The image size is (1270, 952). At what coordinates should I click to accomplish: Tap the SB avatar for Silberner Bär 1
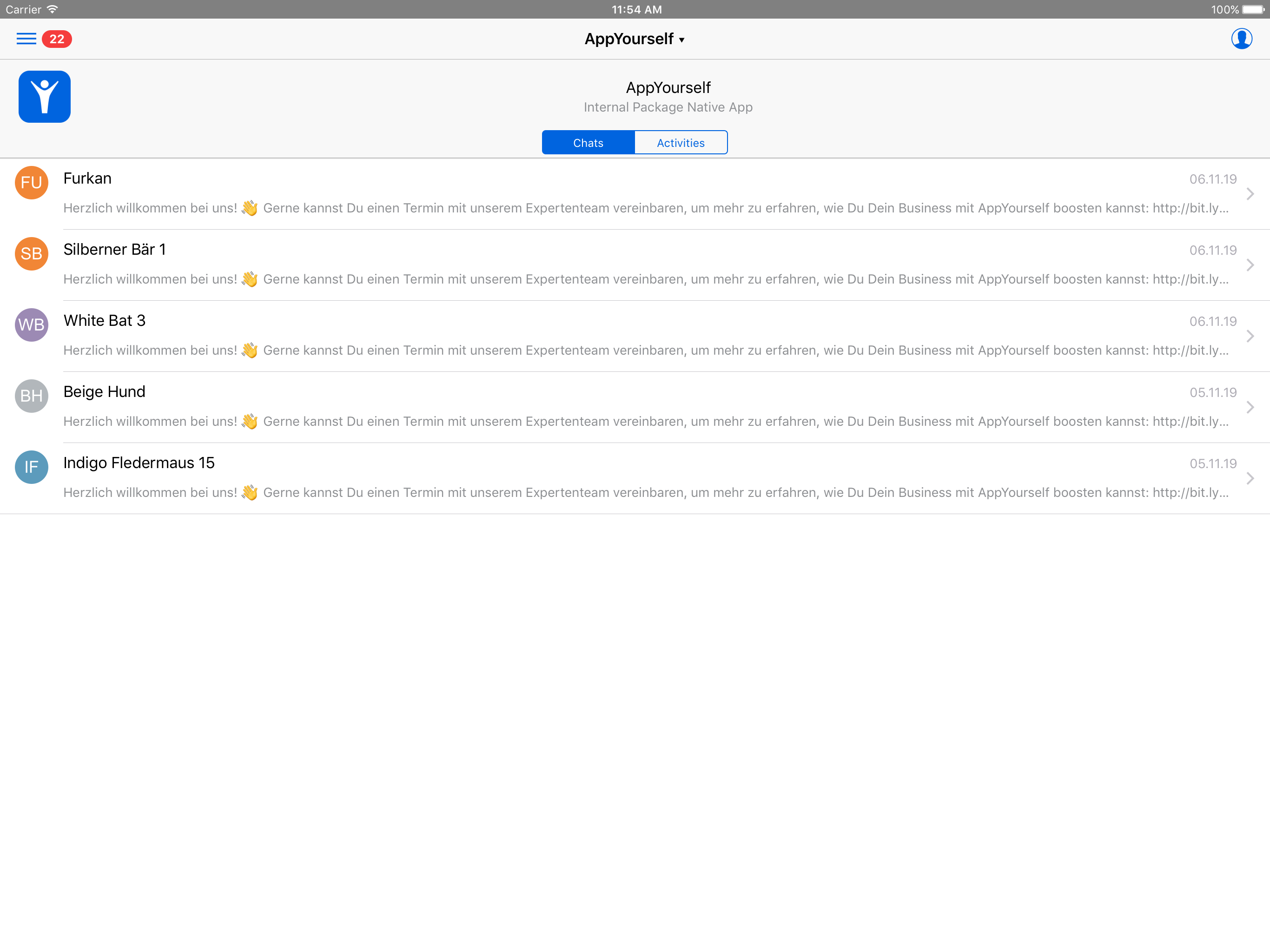click(x=32, y=254)
